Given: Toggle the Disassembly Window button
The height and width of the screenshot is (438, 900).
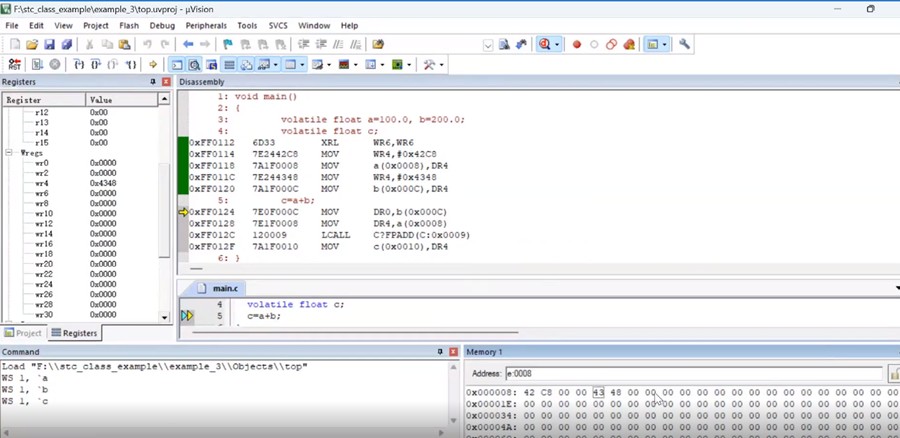Looking at the screenshot, I should pos(194,65).
